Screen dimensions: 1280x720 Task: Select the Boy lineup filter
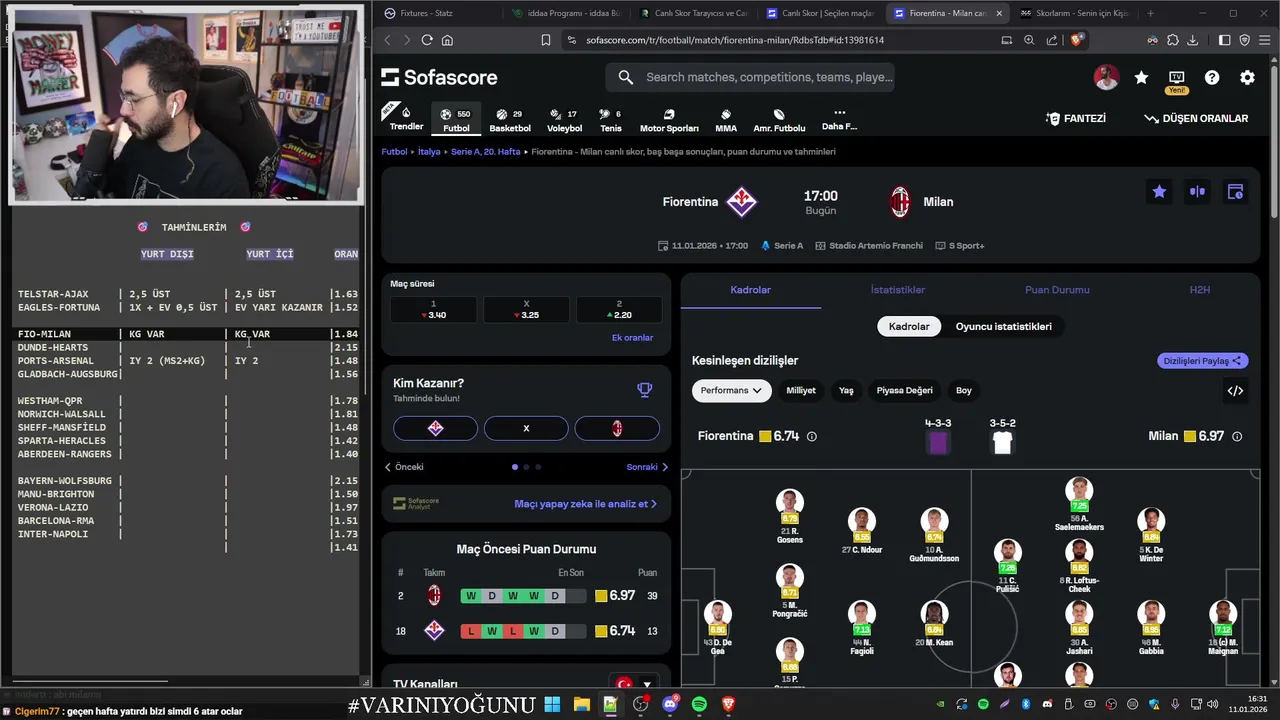pos(964,390)
